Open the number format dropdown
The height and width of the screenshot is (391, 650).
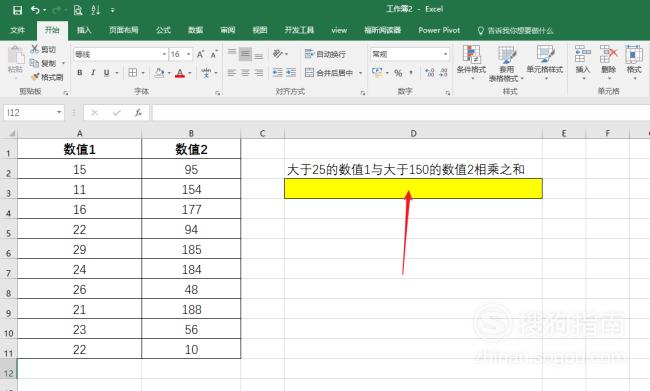(446, 54)
